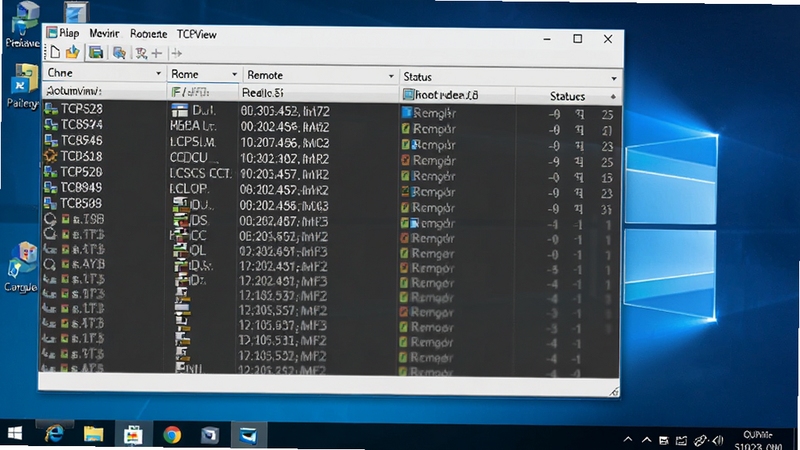Image resolution: width=800 pixels, height=450 pixels.
Task: Toggle the small box beside s.TF3
Action: coord(65,294)
